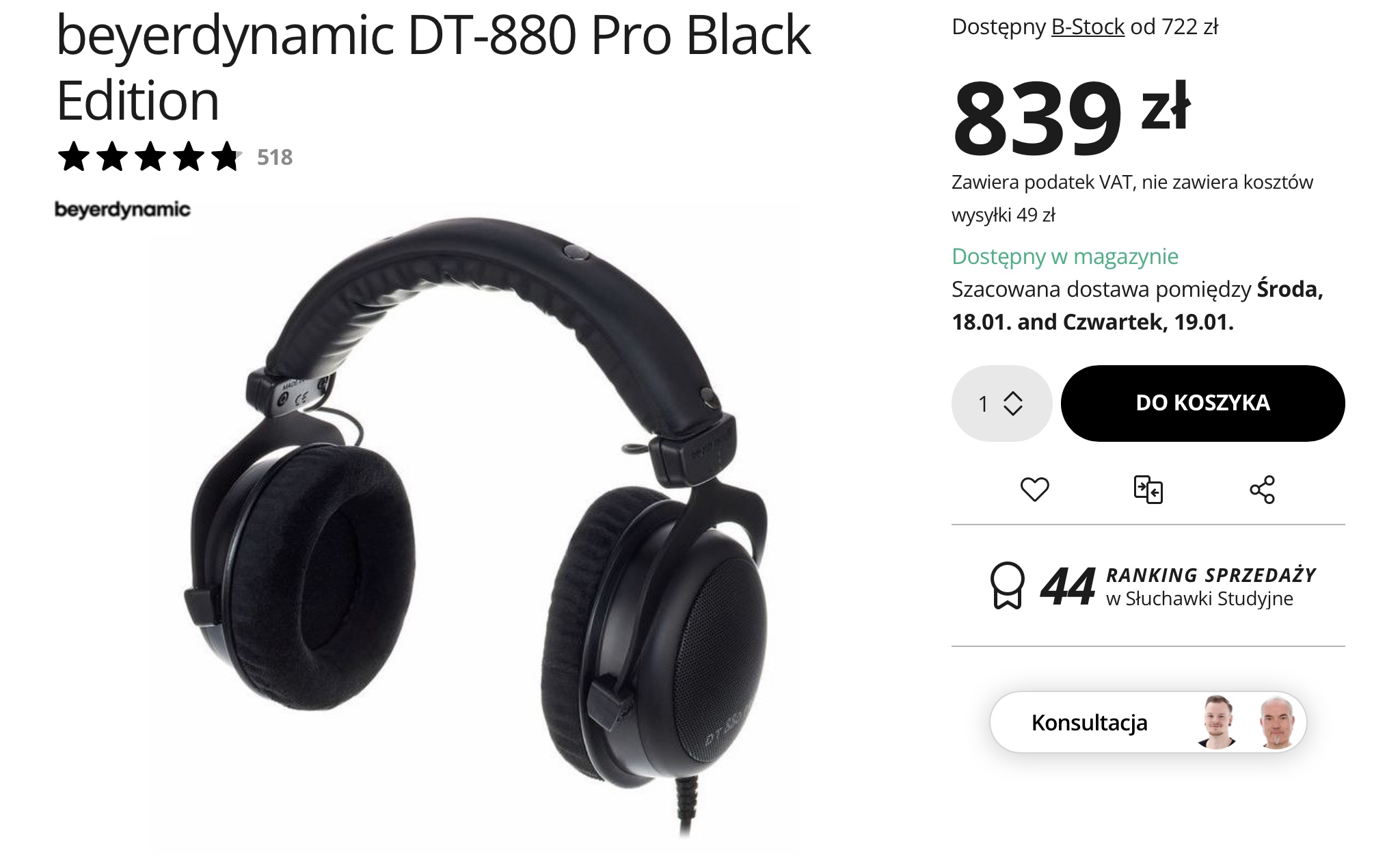Decrease quantity with the down arrow
1400x861 pixels.
1012,410
